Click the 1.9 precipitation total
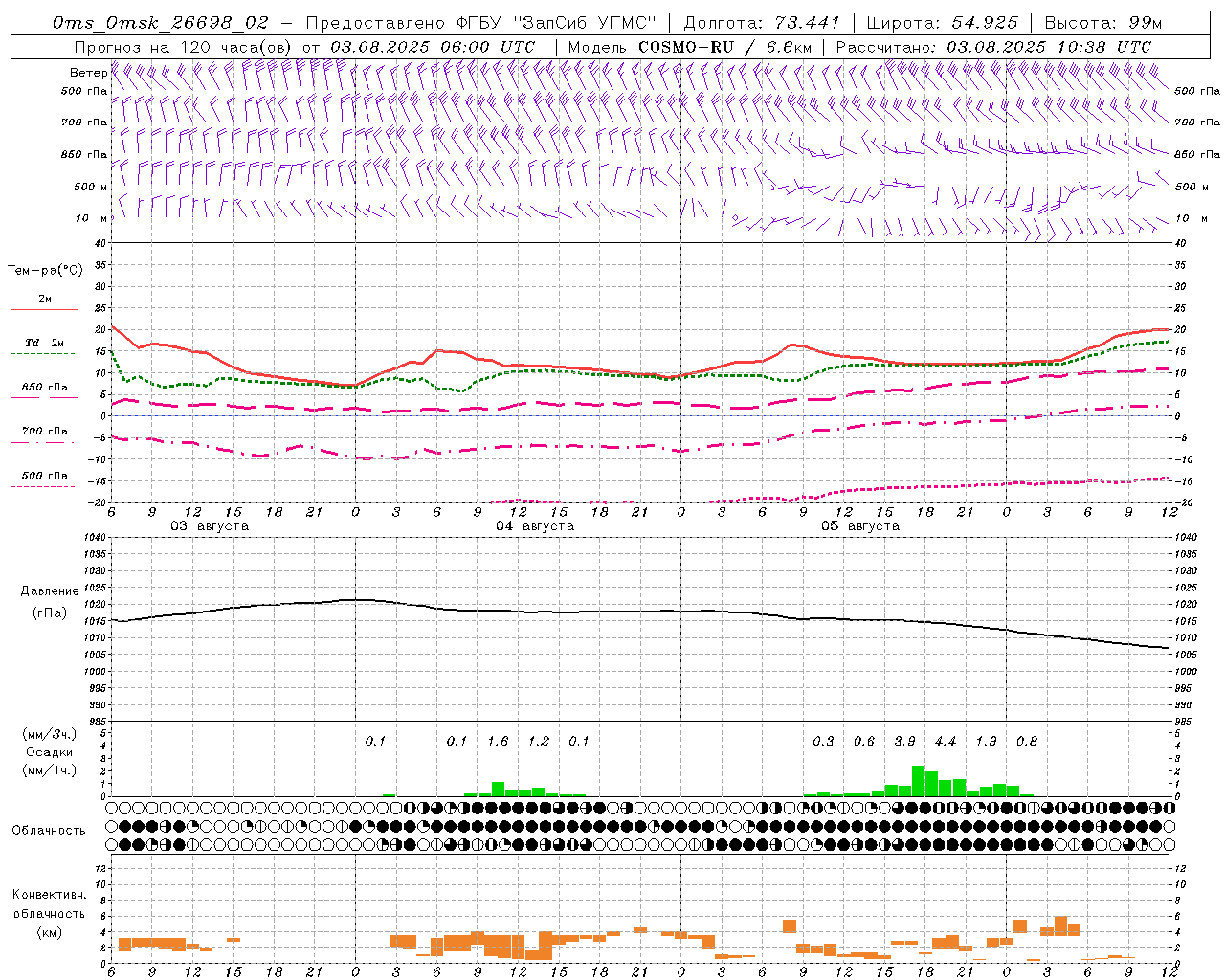This screenshot has width=1225, height=980. (x=986, y=741)
